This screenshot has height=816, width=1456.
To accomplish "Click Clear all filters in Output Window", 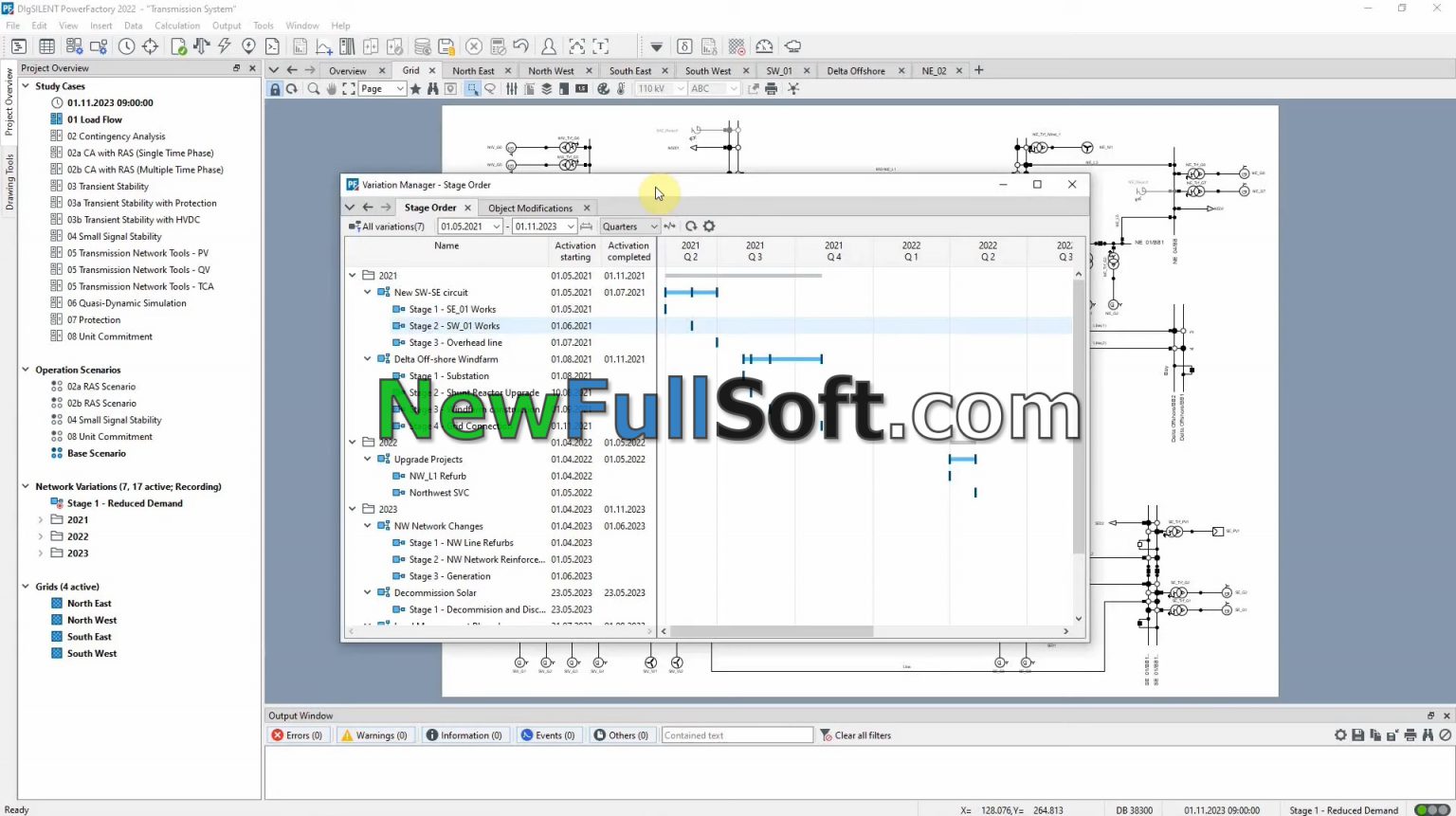I will coord(856,734).
